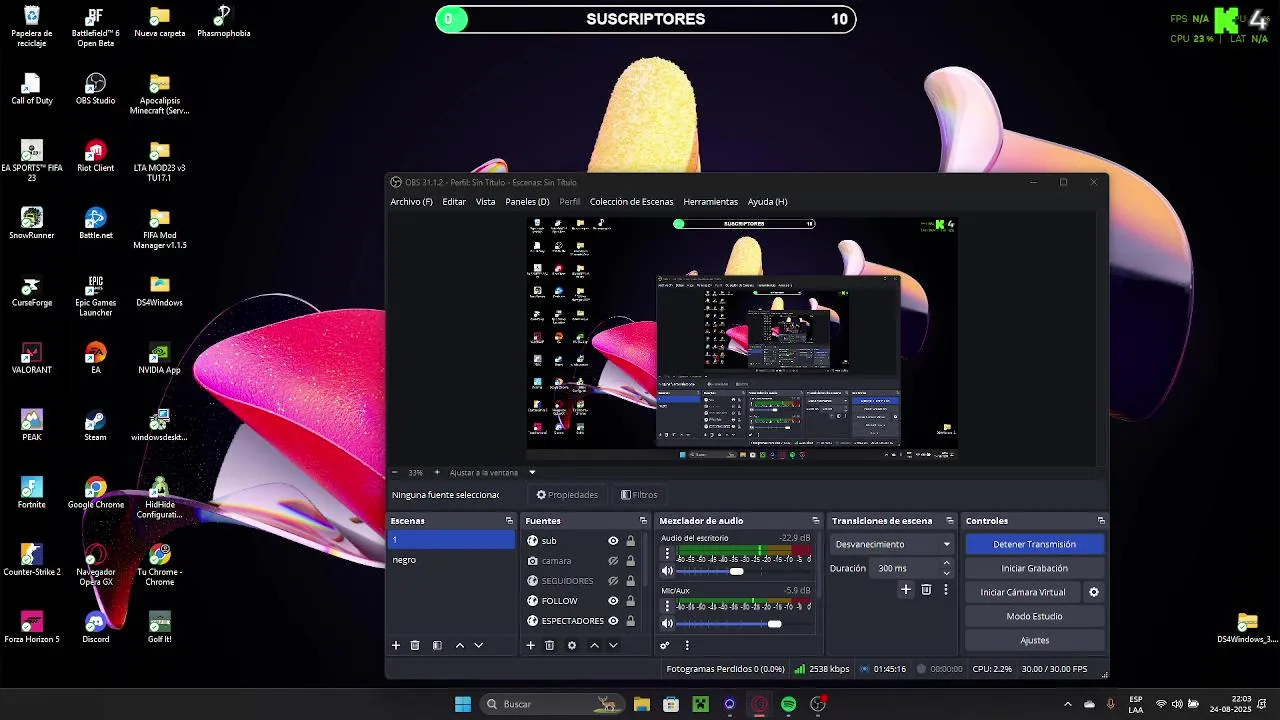The image size is (1280, 720).
Task: Zoom in preview with plus
Action: [x=436, y=473]
